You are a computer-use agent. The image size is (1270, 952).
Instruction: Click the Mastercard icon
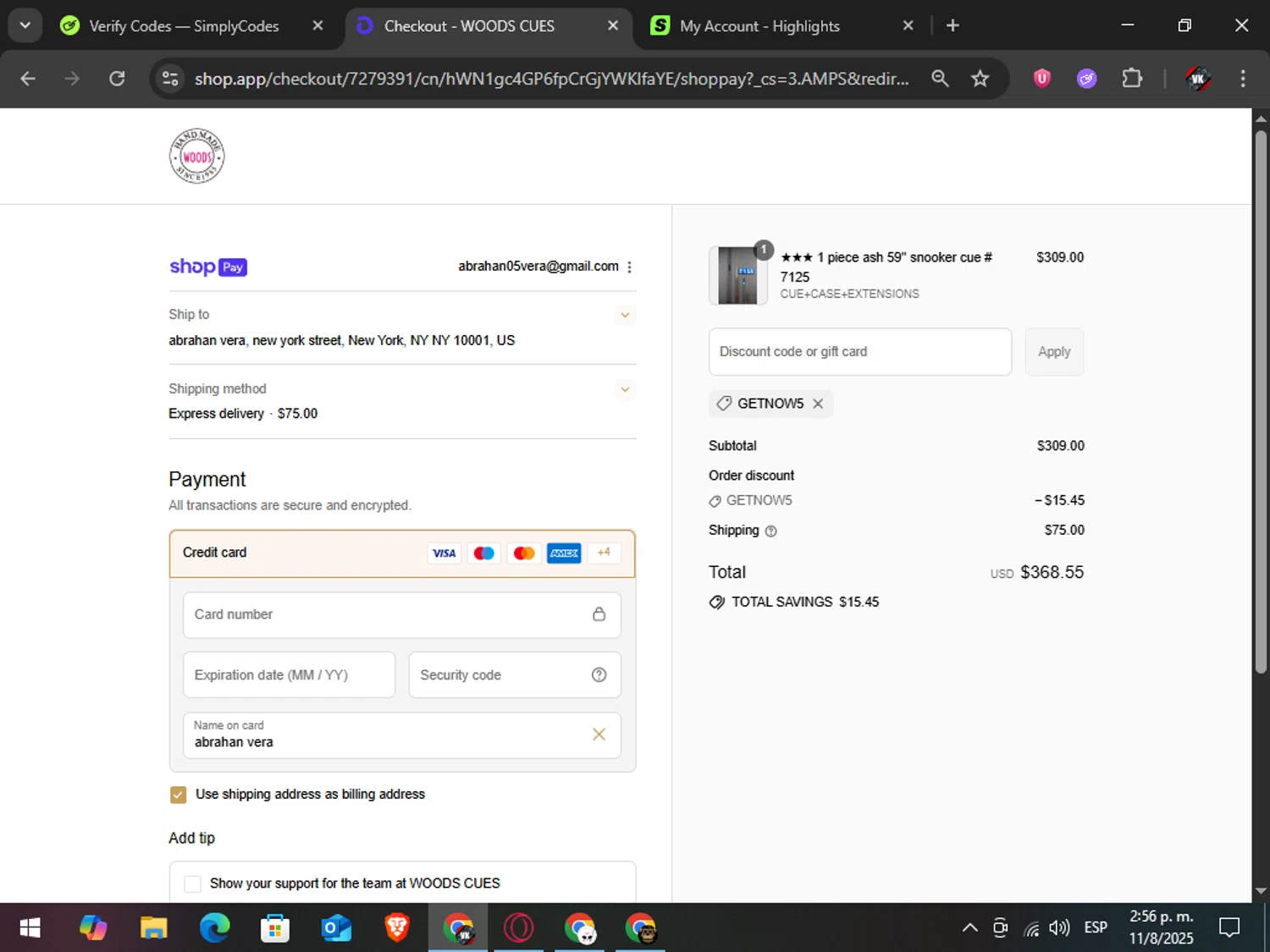[x=524, y=553]
